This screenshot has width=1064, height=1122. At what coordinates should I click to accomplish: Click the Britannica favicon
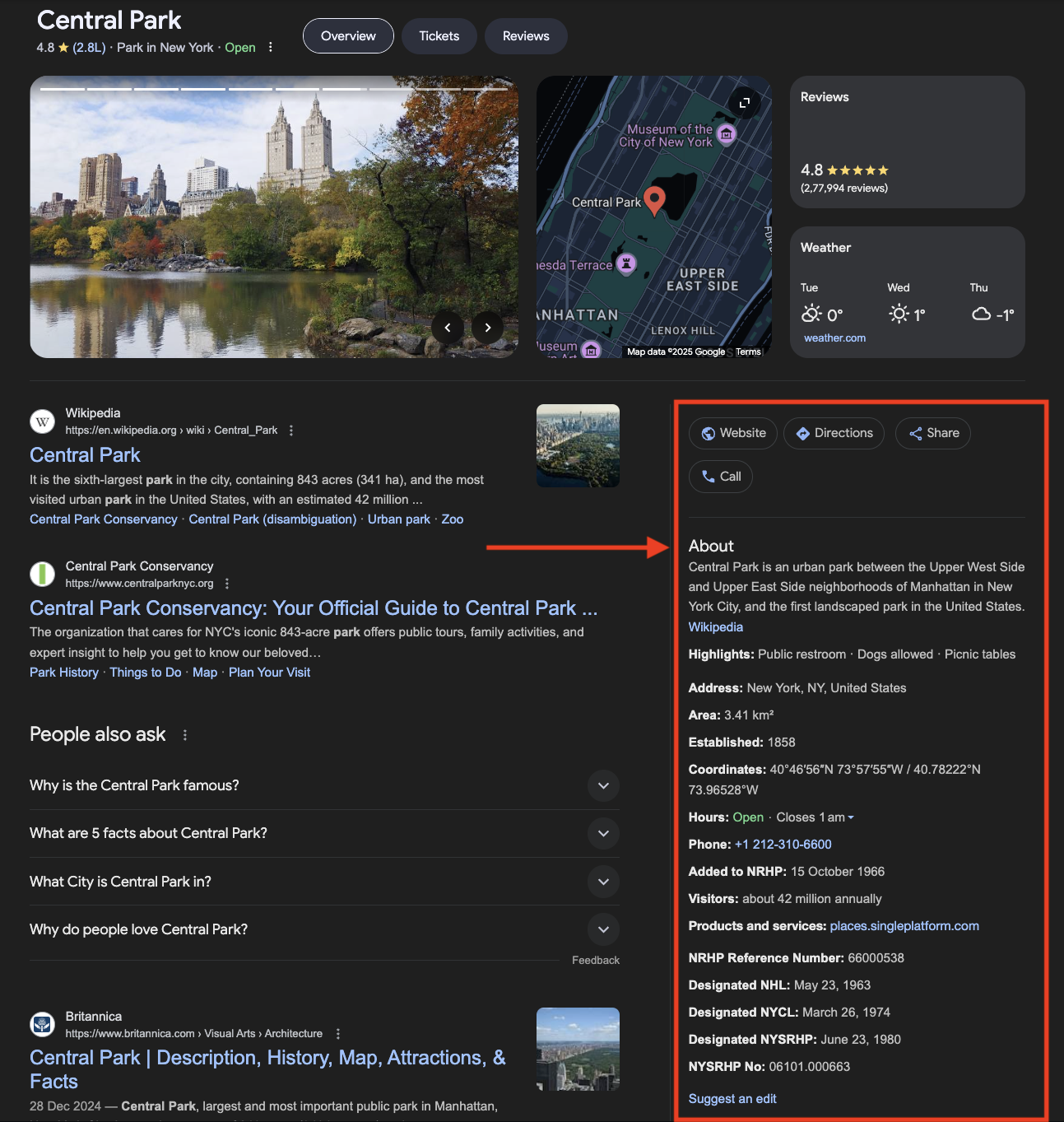pyautogui.click(x=43, y=1025)
